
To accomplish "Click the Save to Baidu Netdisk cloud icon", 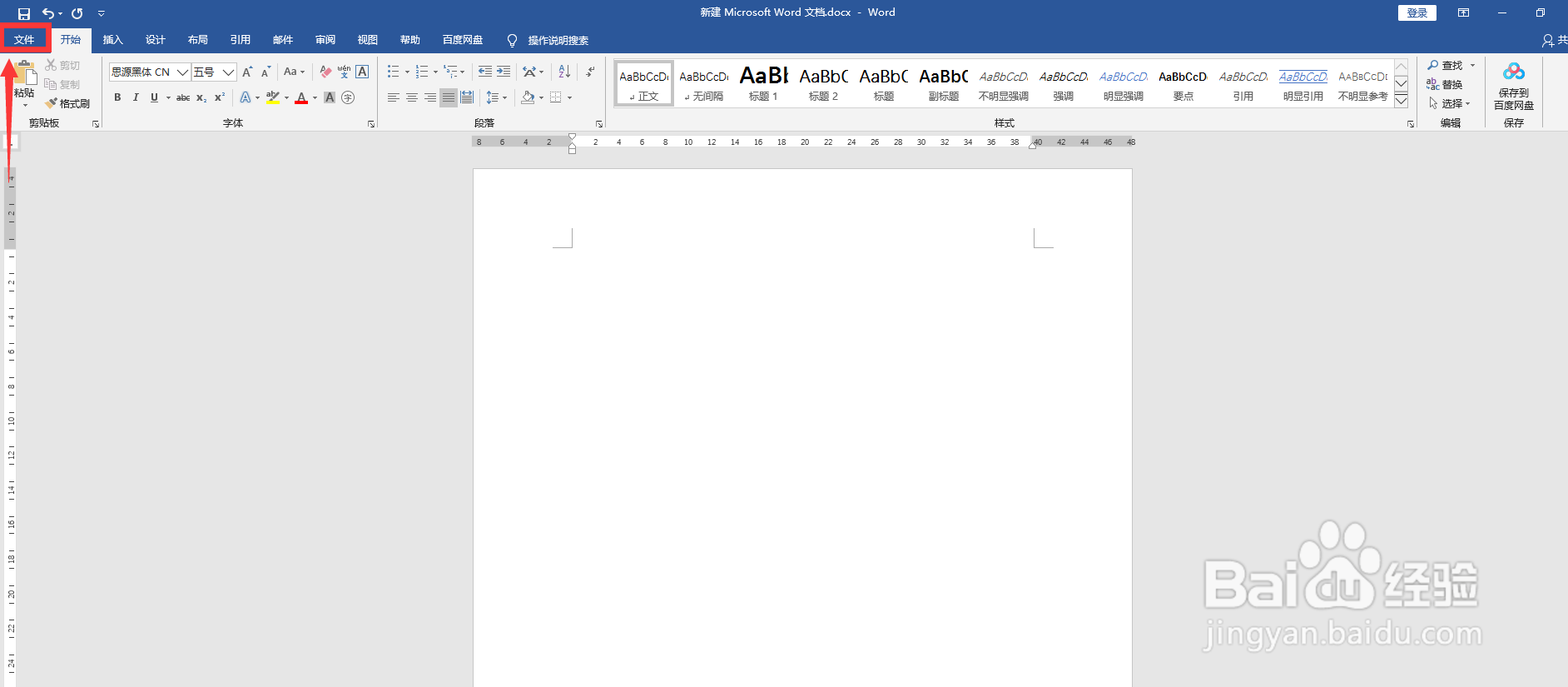I will point(1514,72).
